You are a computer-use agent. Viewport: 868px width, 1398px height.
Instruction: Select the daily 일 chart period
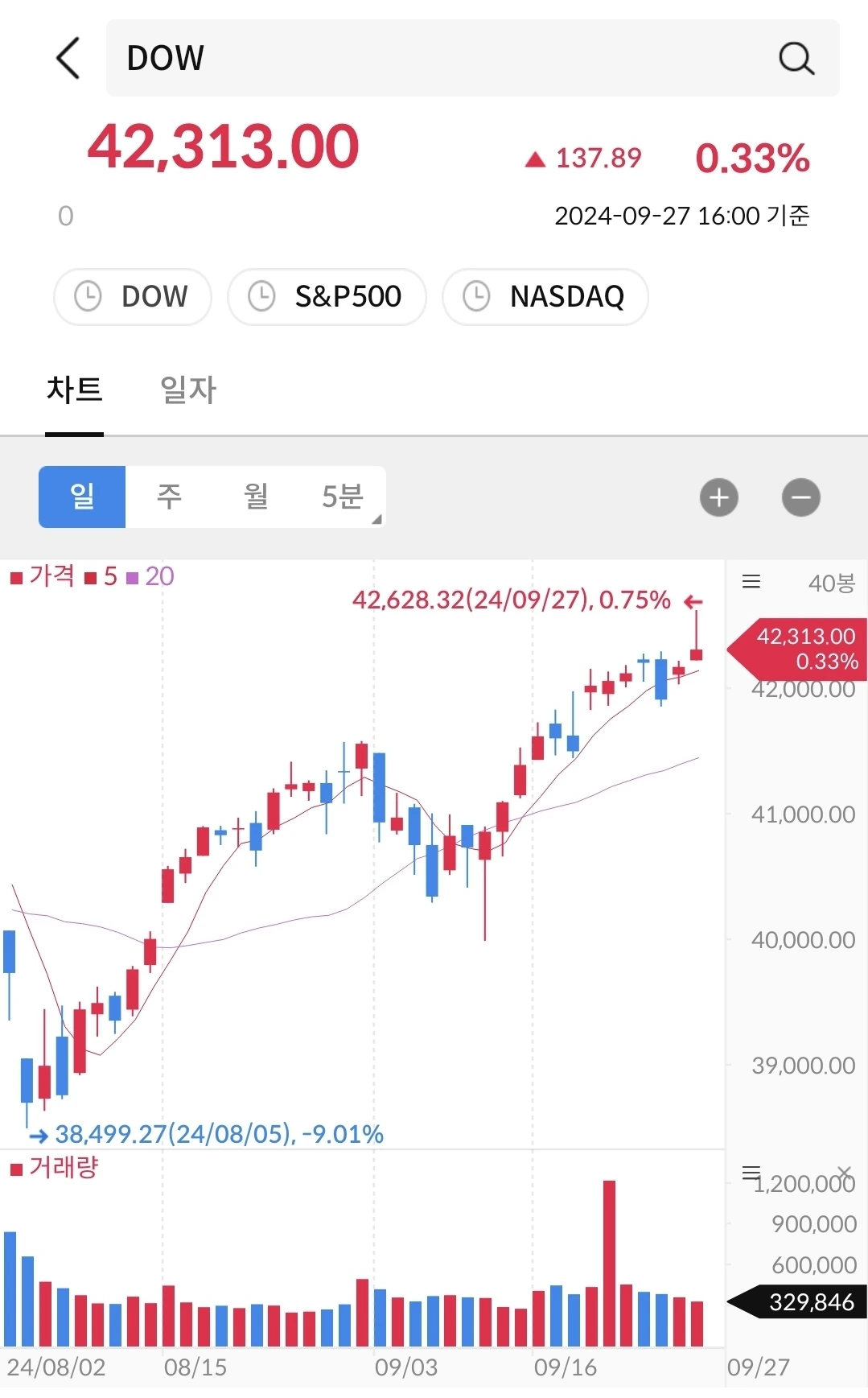tap(82, 497)
